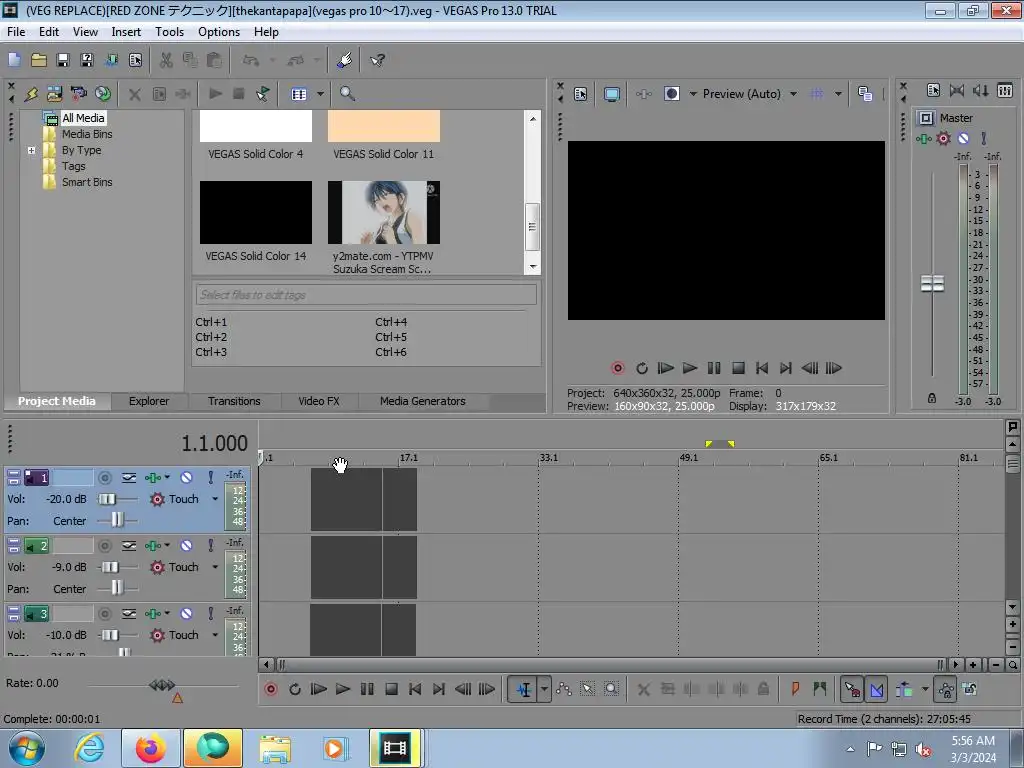Switch to the Explorer tab
The height and width of the screenshot is (768, 1024).
(149, 401)
